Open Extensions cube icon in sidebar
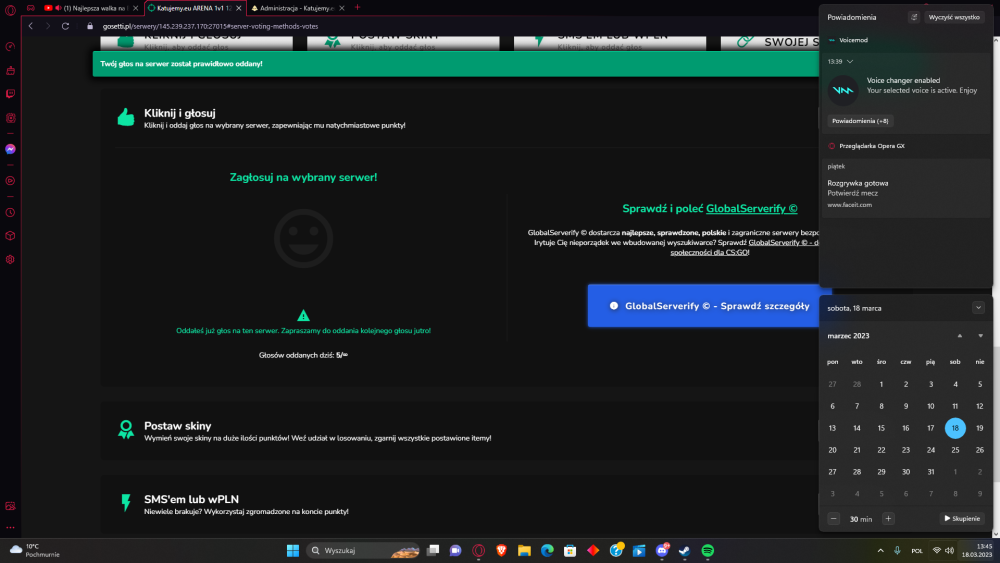Image resolution: width=1000 pixels, height=563 pixels. point(10,236)
